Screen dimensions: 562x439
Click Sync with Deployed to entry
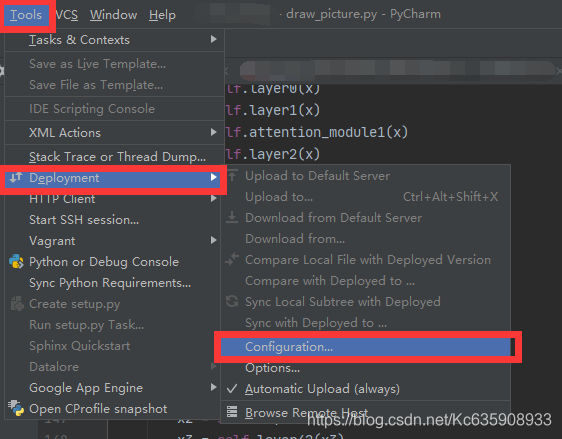coord(366,323)
